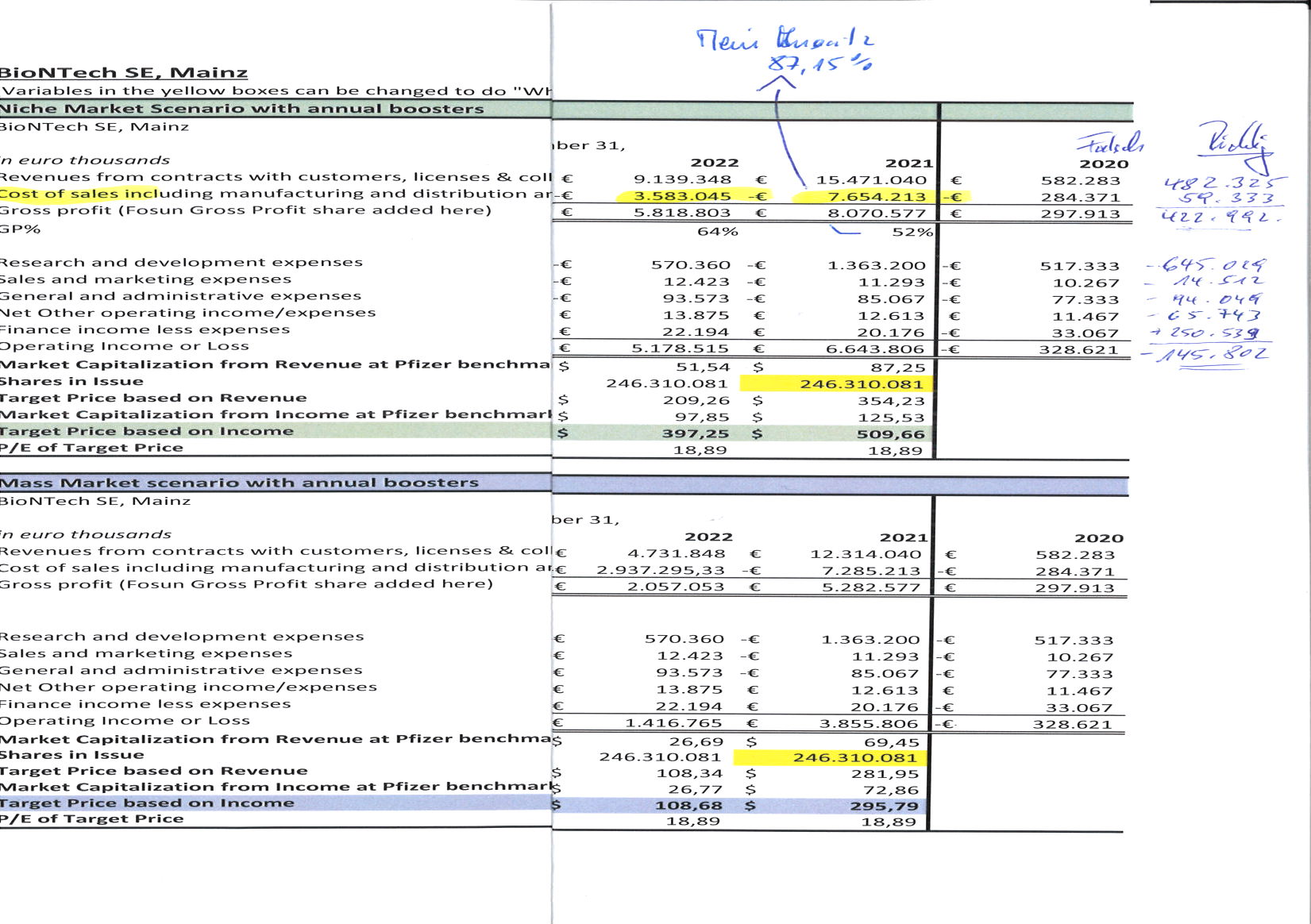This screenshot has height=924, width=1311.
Task: Select the cost value "2.937.295,33"
Action: 661,571
